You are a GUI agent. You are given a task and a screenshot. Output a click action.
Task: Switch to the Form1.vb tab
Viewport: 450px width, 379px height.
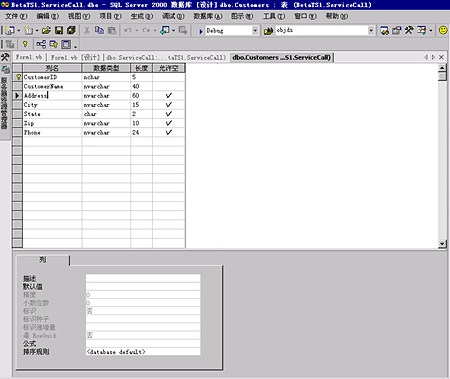coord(29,57)
